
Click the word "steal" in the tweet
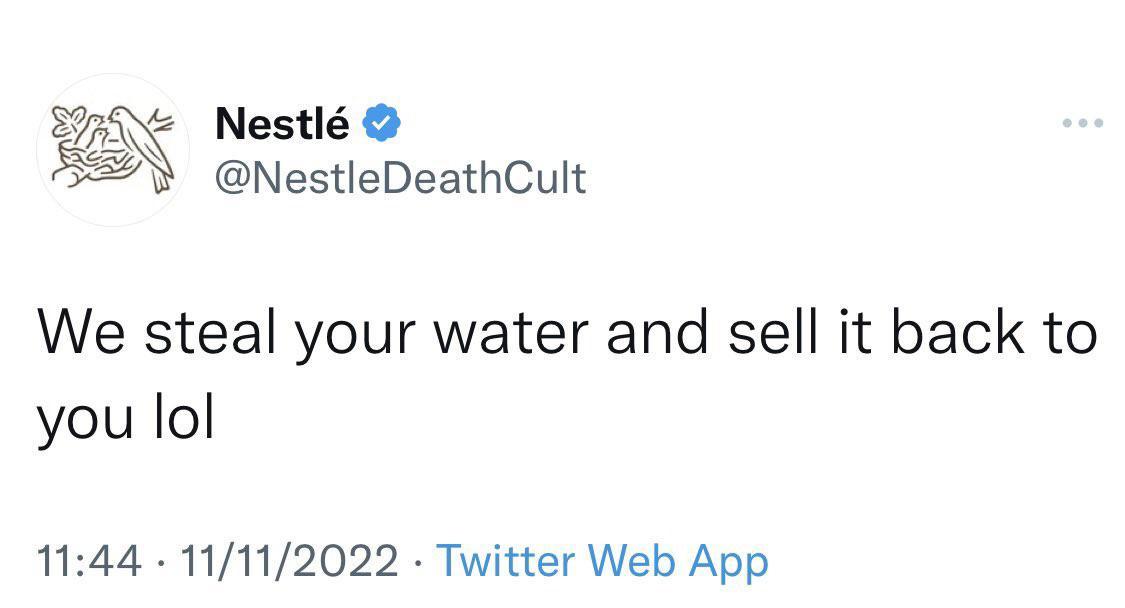click(x=209, y=333)
